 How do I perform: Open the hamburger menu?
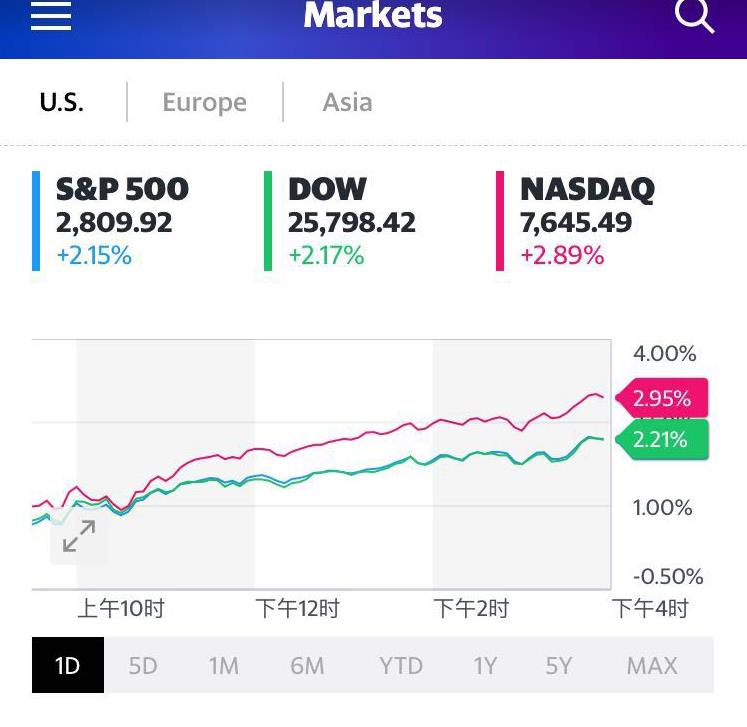pos(51,15)
